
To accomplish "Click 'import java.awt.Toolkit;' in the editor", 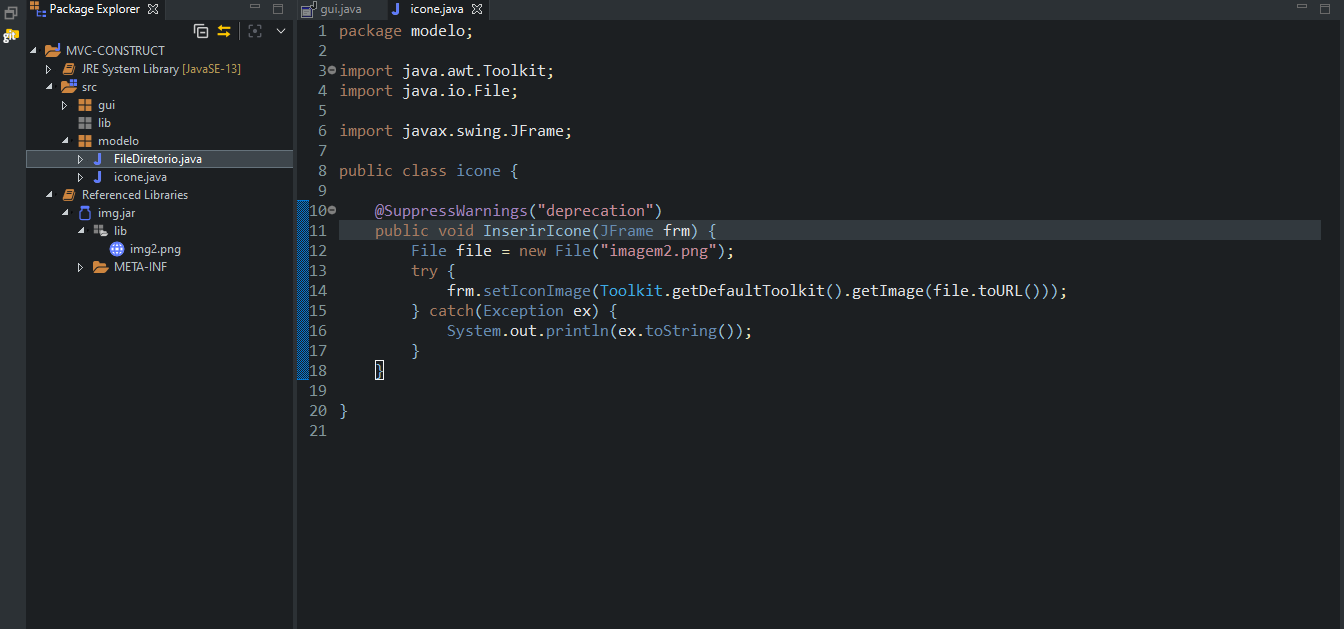I will (x=447, y=71).
